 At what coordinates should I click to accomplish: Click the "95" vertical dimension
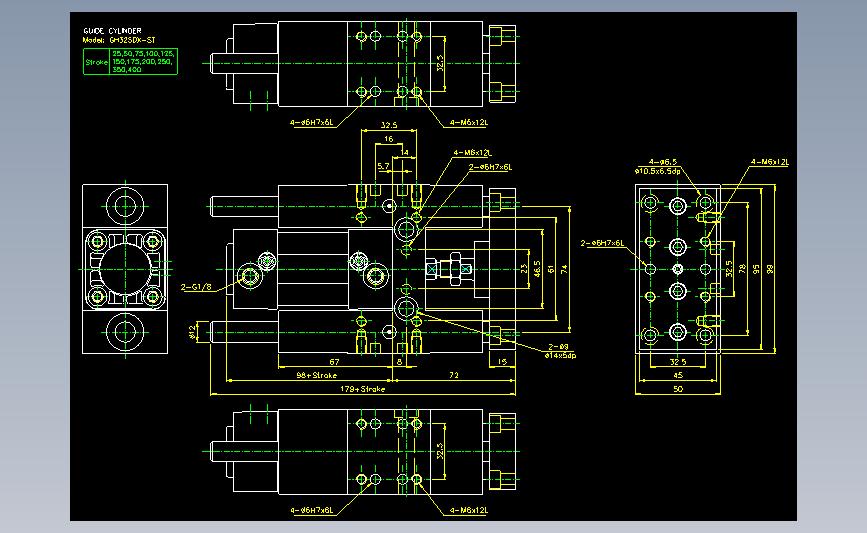pyautogui.click(x=756, y=269)
